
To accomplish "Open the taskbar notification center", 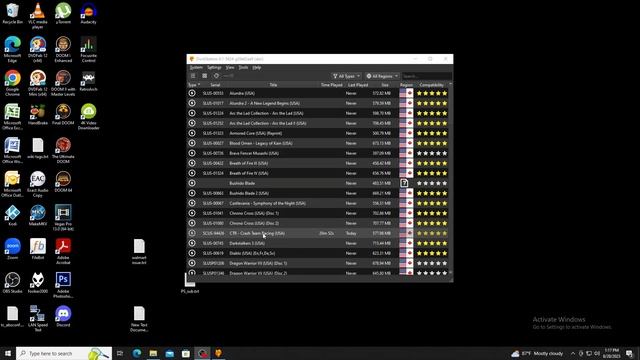I will click(629, 353).
